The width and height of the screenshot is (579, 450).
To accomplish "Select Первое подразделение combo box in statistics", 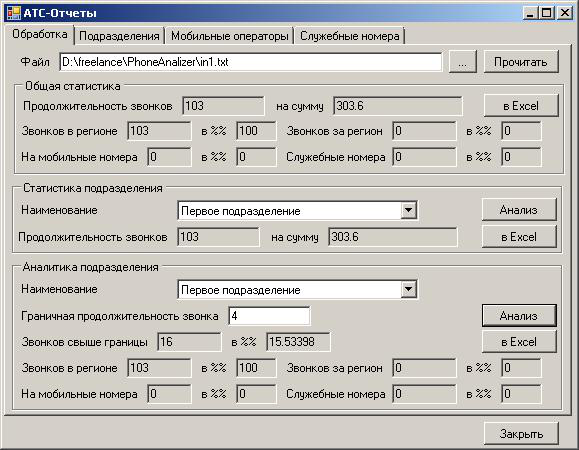I will pos(297,210).
